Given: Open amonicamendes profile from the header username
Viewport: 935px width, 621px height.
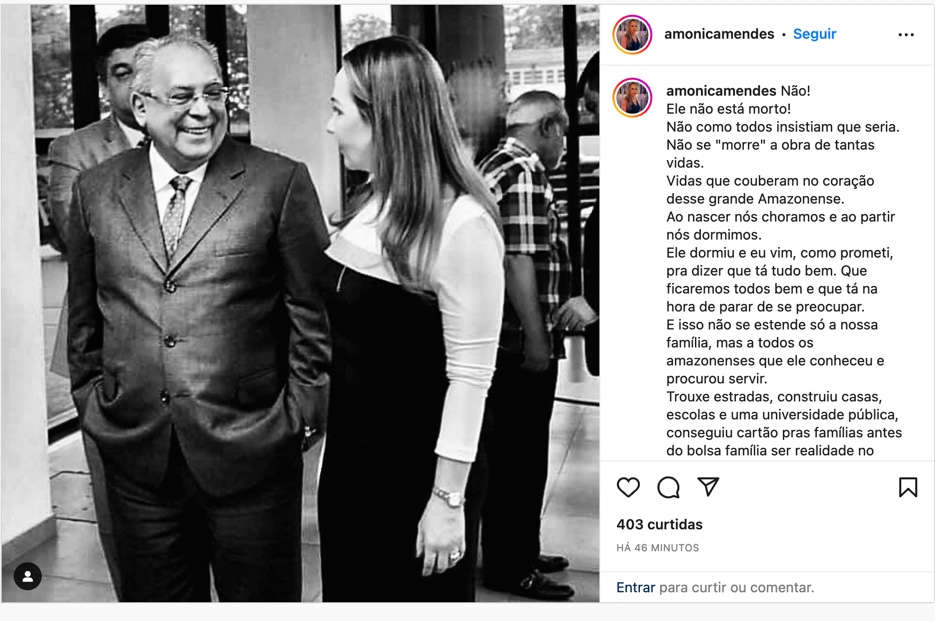Looking at the screenshot, I should tap(719, 34).
